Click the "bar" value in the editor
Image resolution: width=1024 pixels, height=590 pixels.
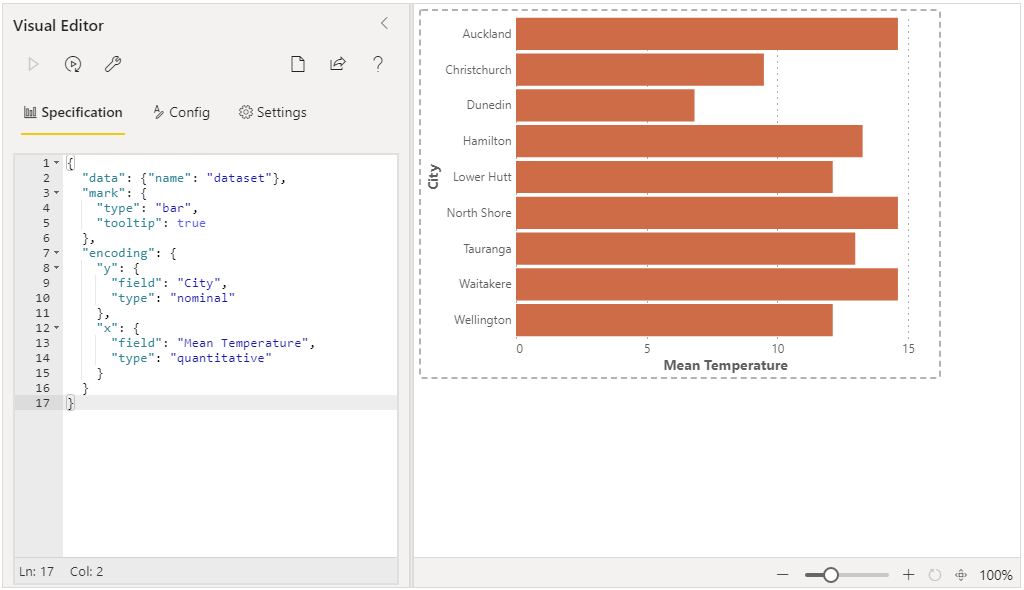pos(173,208)
